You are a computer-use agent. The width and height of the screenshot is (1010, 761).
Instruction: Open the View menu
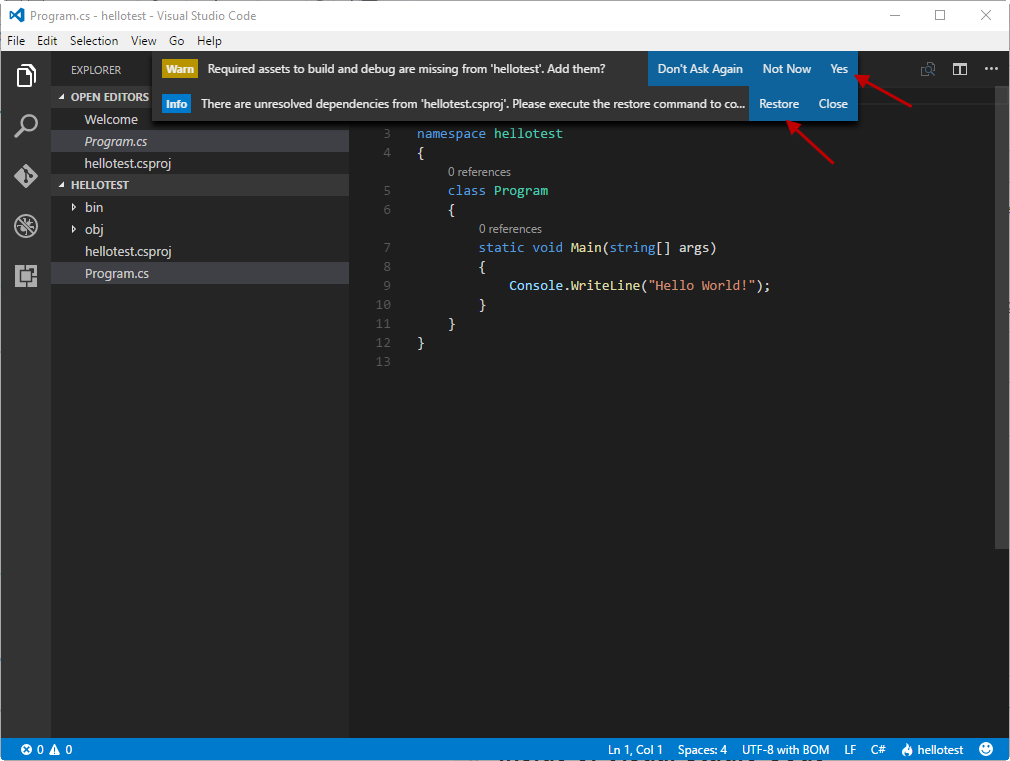pyautogui.click(x=143, y=40)
